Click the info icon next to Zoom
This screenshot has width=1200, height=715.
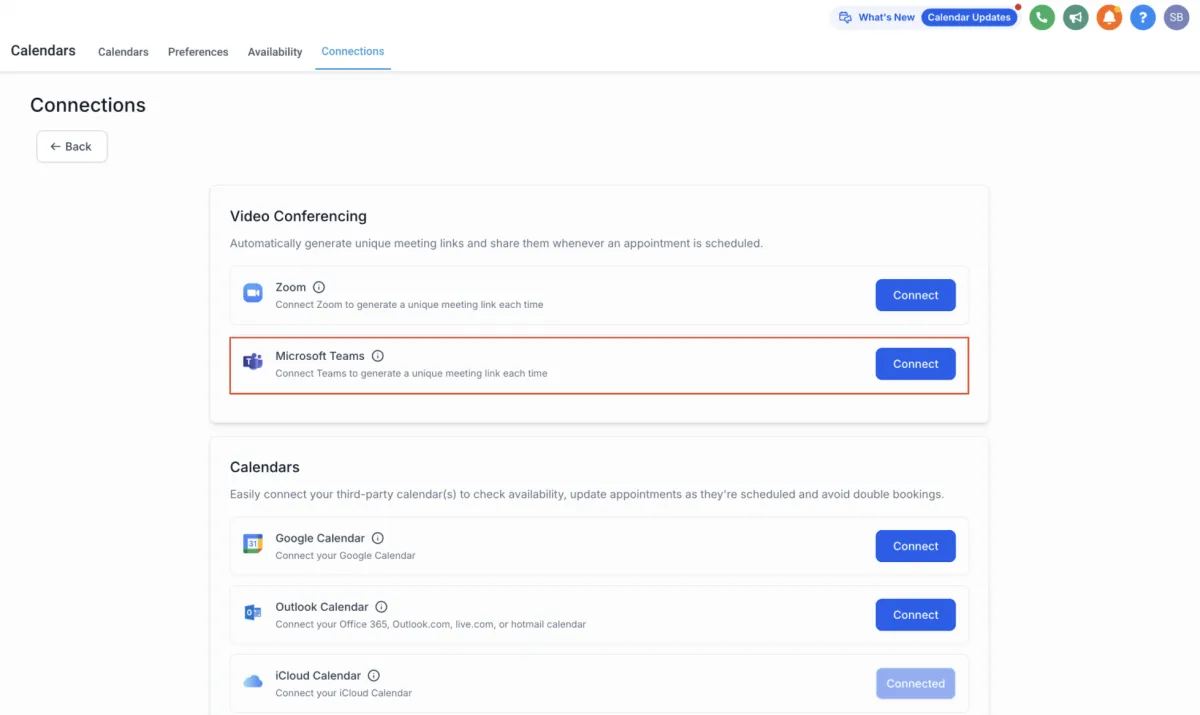(319, 287)
